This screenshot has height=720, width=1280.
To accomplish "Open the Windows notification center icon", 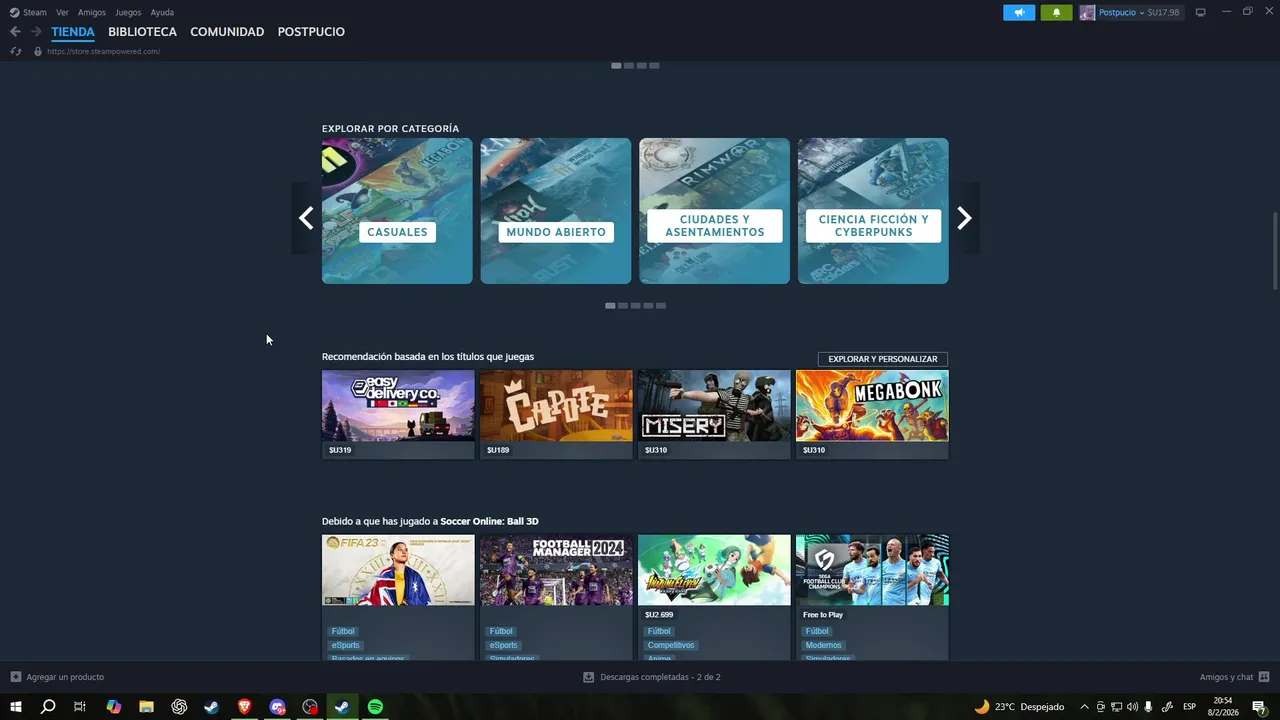I will pyautogui.click(x=1259, y=707).
